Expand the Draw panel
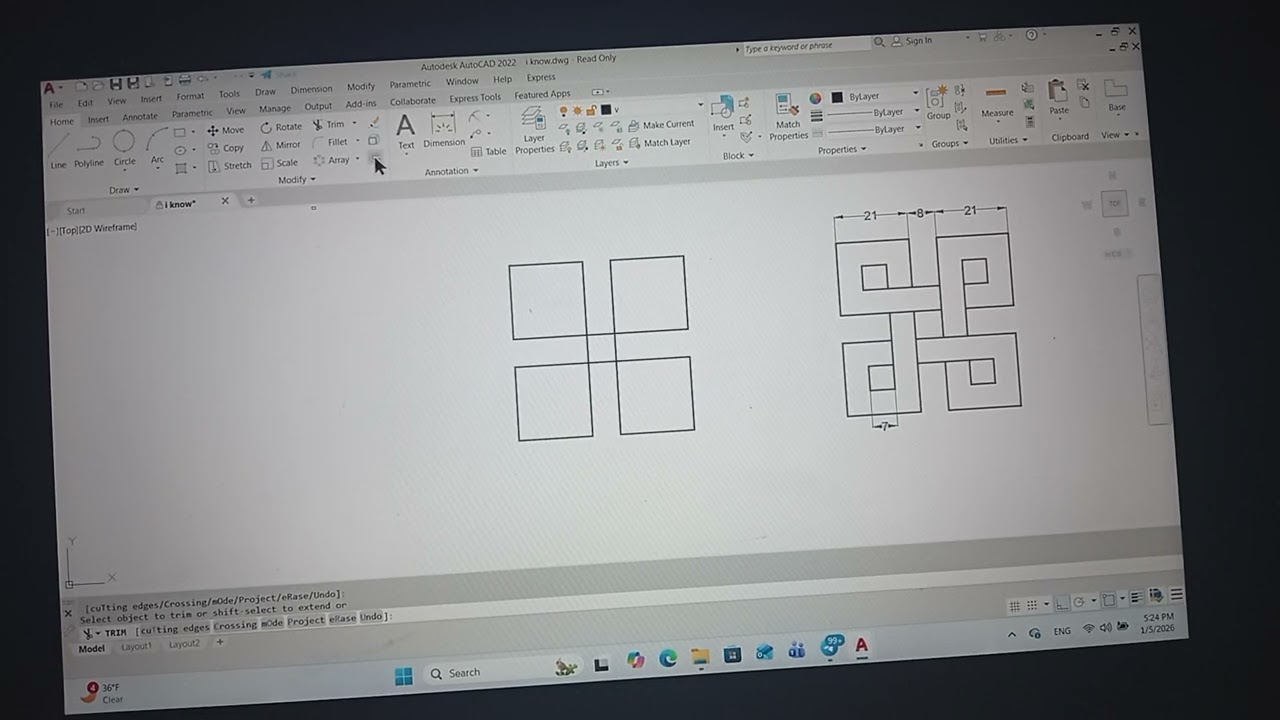The width and height of the screenshot is (1280, 720). [x=124, y=190]
